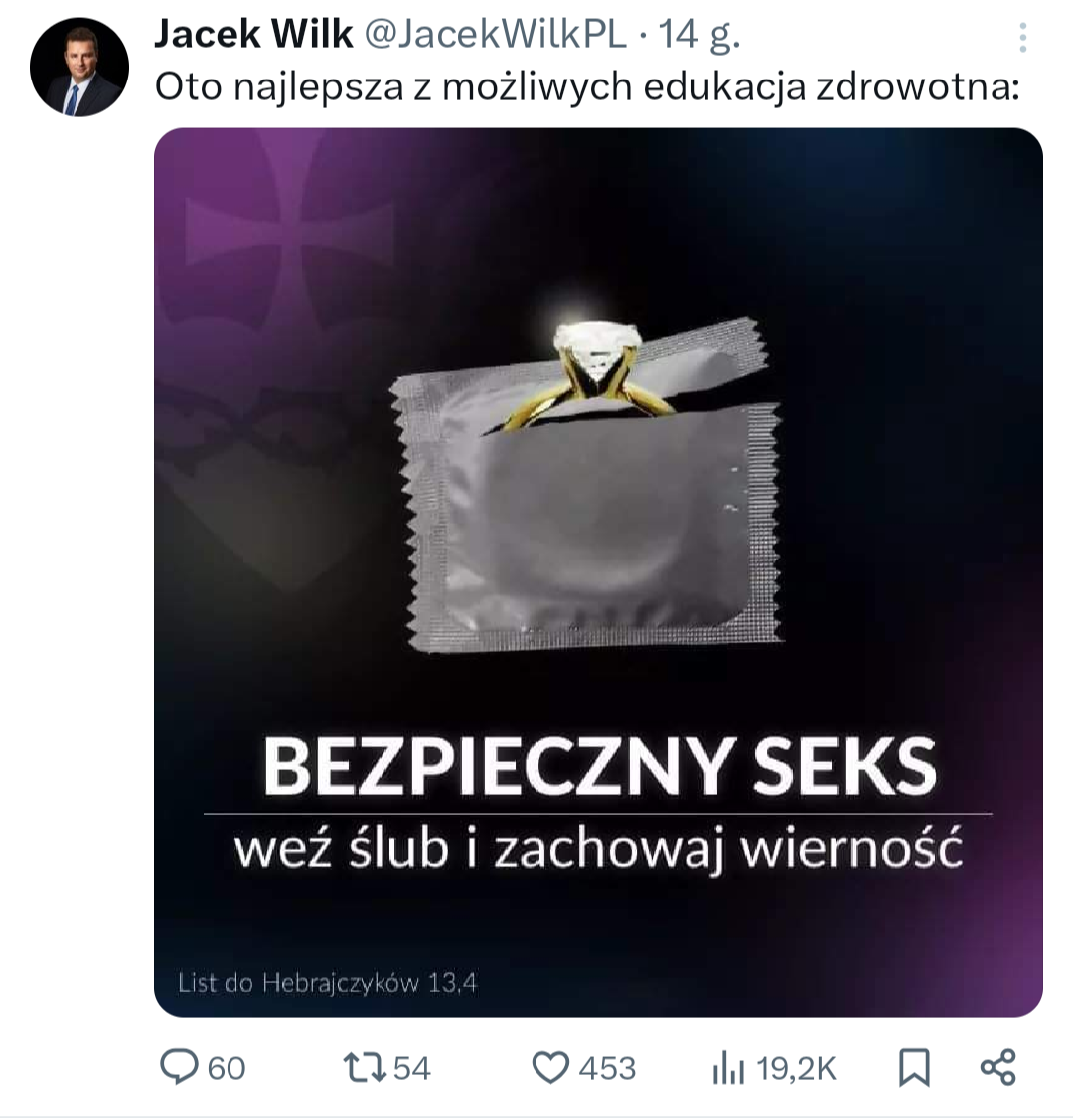Image resolution: width=1073 pixels, height=1120 pixels.
Task: Bookmark this tweet
Action: [x=914, y=1068]
